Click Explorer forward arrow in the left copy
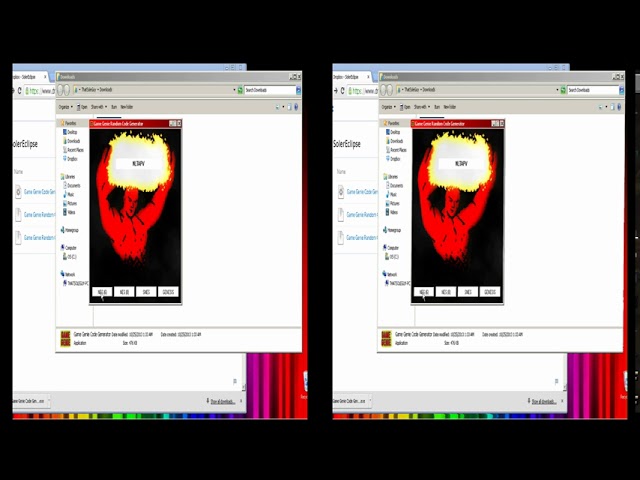 pos(67,90)
